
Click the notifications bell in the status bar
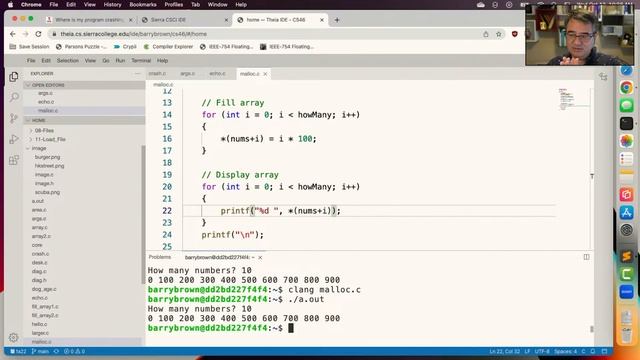pos(593,351)
